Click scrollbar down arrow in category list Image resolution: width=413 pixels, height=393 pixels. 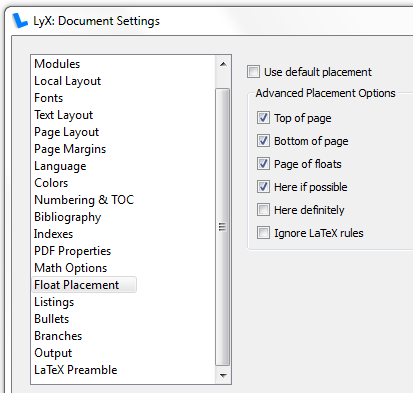click(223, 375)
